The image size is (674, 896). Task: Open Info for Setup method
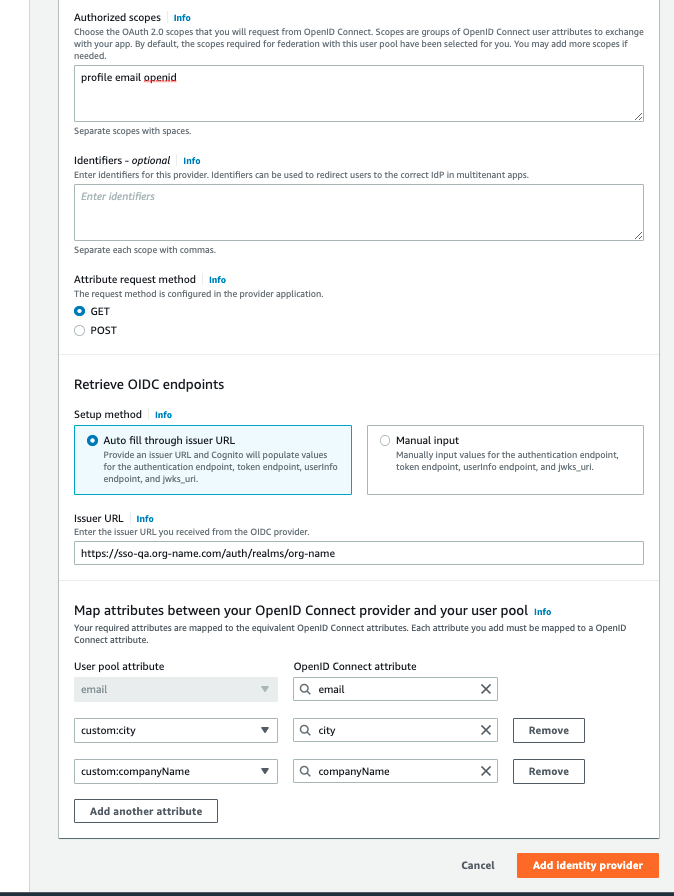pyautogui.click(x=163, y=414)
